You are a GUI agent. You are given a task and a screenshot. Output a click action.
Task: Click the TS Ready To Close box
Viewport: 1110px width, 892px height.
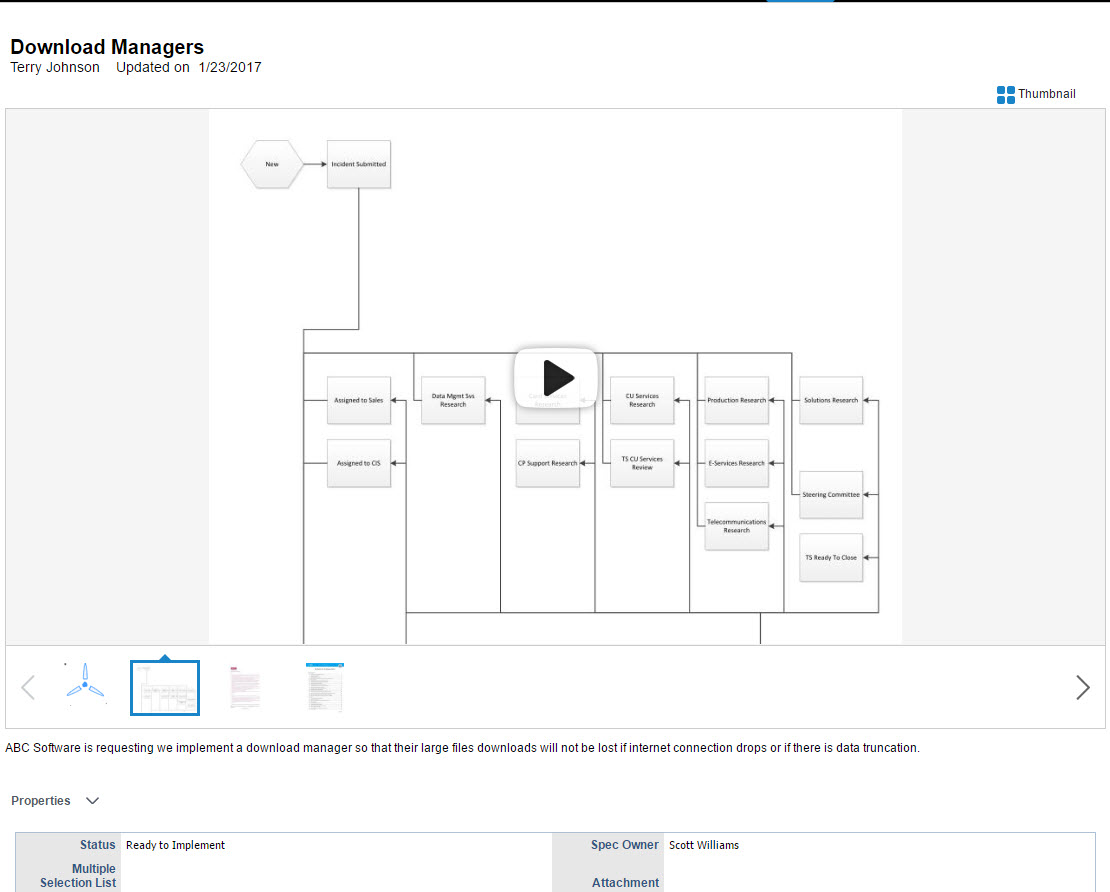[x=831, y=558]
